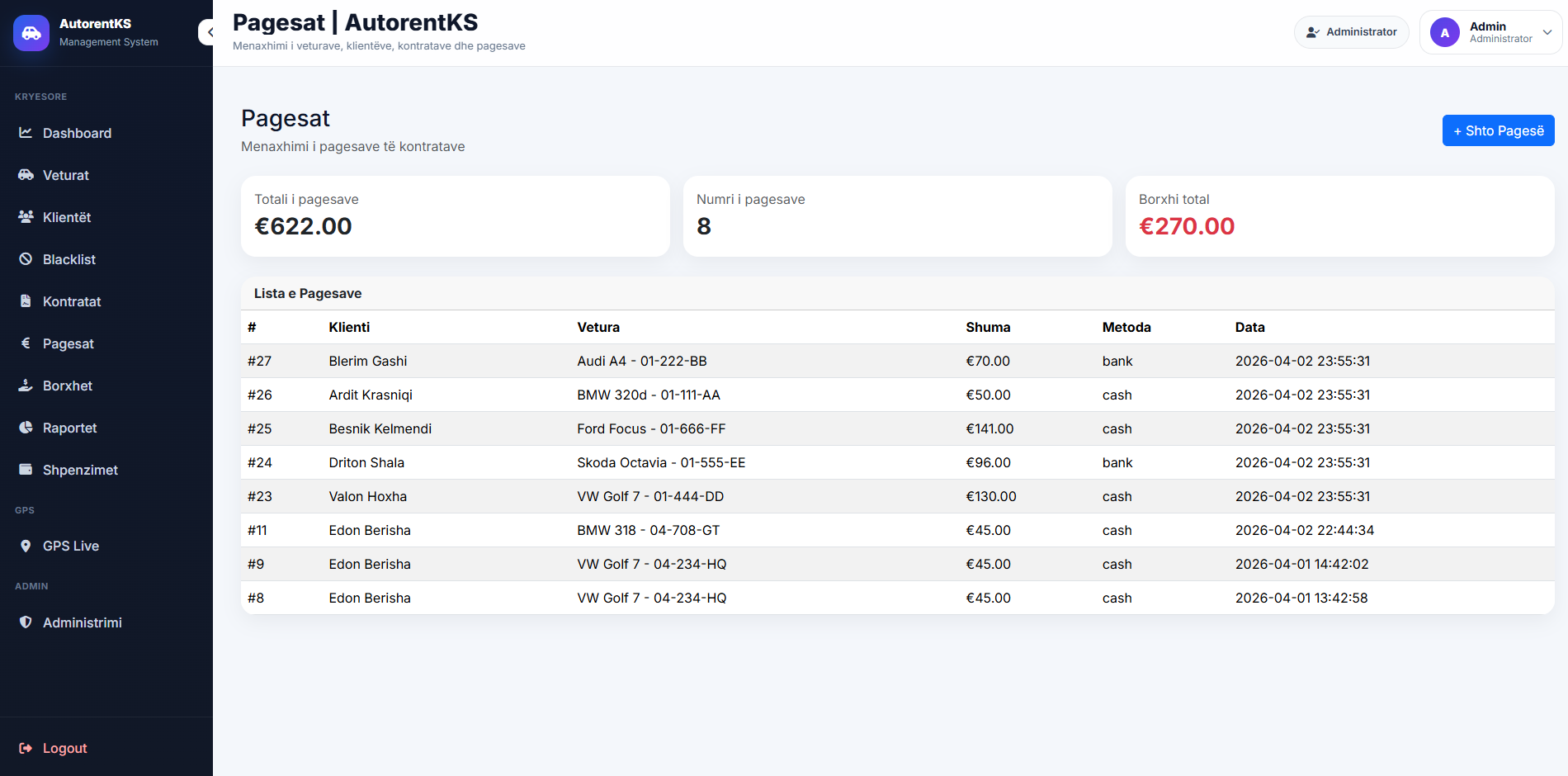Click the €141.00 amount cell

[x=989, y=428]
